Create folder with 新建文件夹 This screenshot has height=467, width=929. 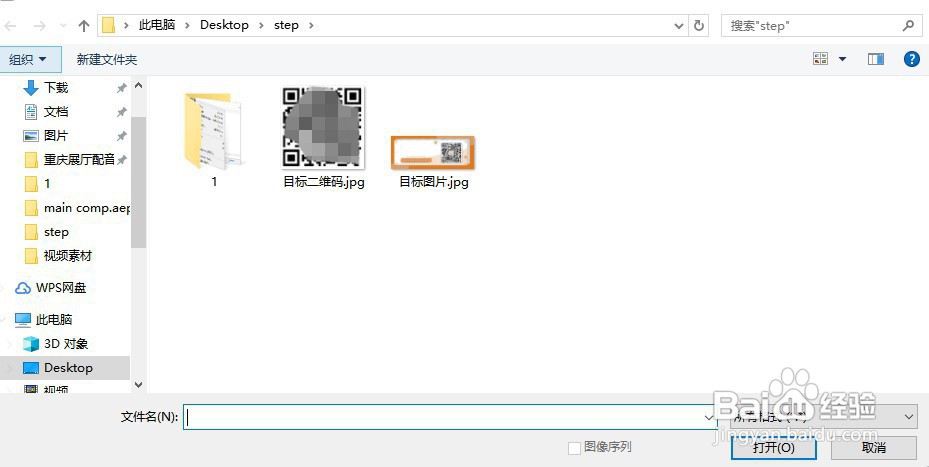pos(107,59)
